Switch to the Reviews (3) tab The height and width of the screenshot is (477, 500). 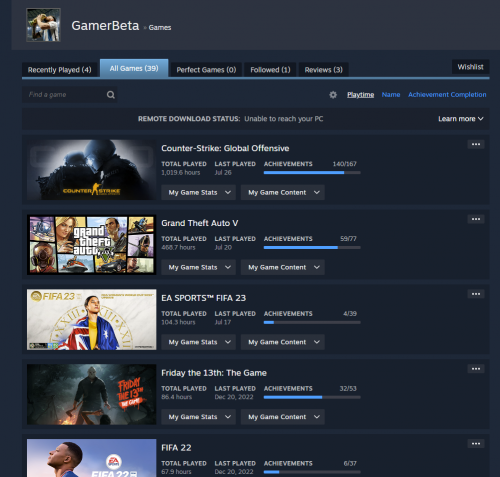(324, 70)
